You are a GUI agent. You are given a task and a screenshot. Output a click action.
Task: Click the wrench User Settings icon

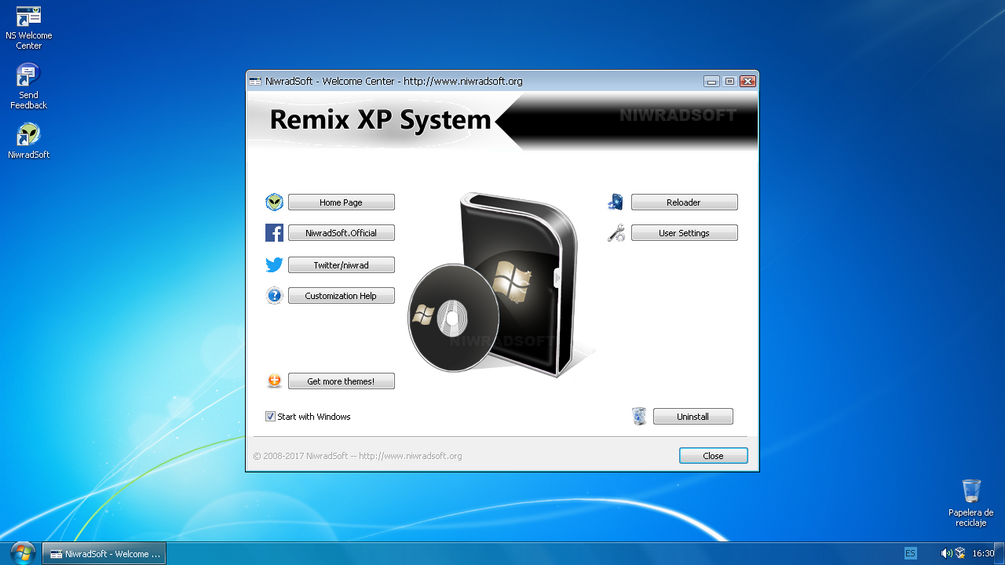point(616,233)
